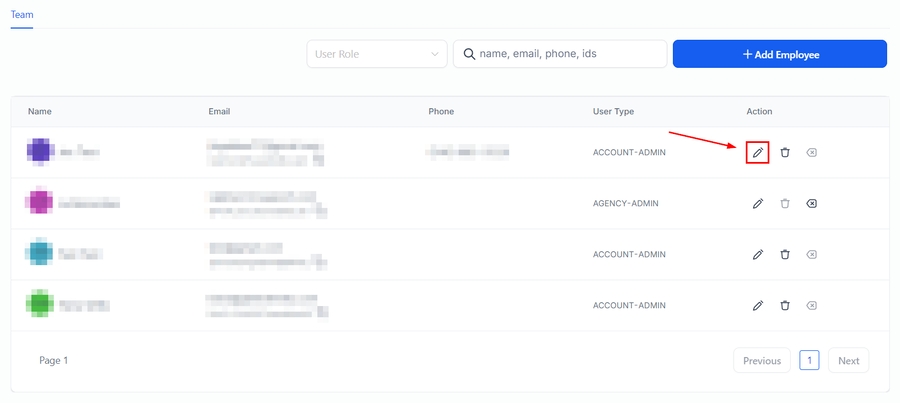Click trash icon for the green-avatar employee
Screen dimensions: 900x403
785,306
